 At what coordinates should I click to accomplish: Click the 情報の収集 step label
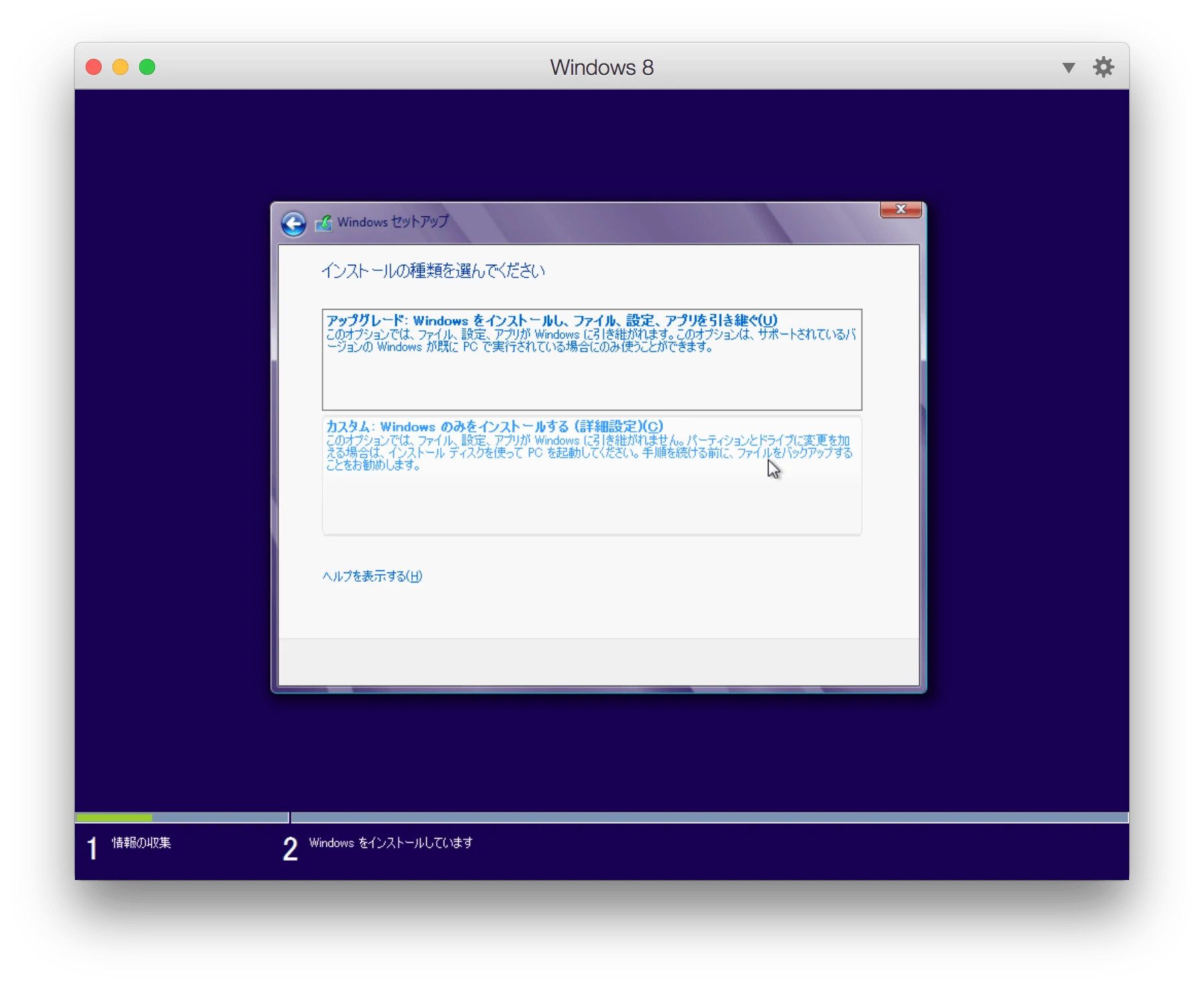(x=141, y=843)
